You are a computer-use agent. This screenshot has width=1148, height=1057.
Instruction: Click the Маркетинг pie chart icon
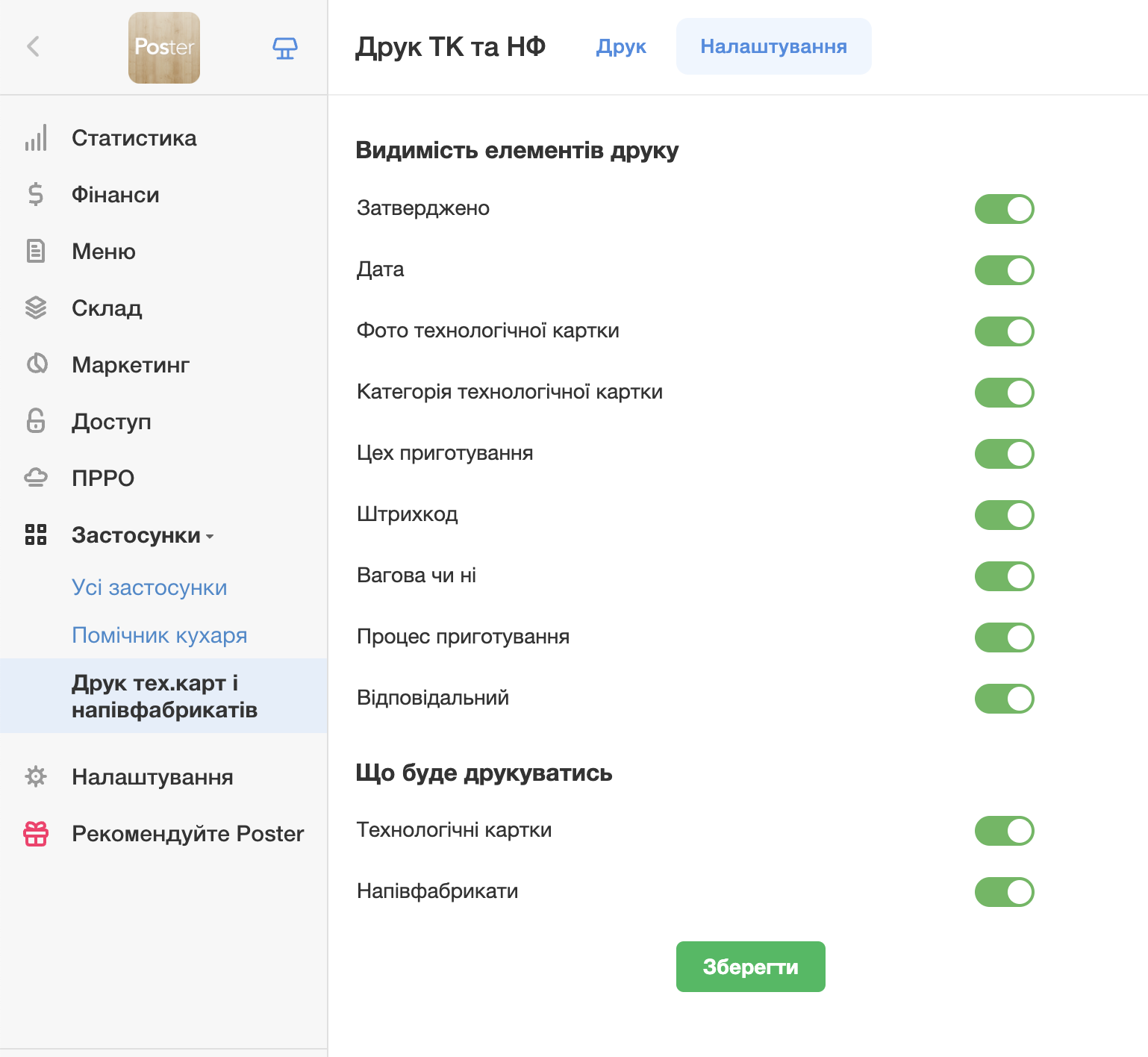(x=37, y=364)
